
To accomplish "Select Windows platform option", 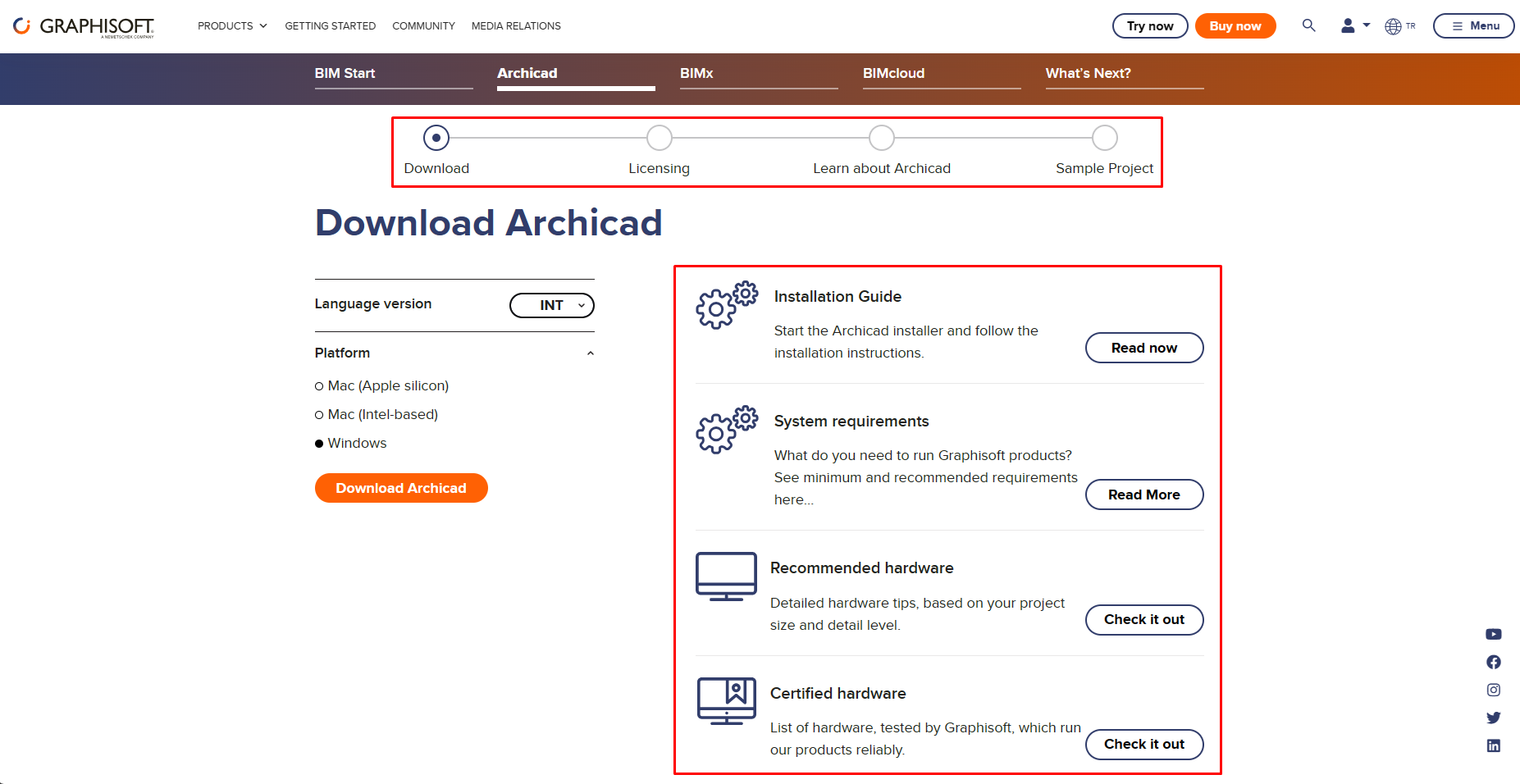I will [x=350, y=443].
